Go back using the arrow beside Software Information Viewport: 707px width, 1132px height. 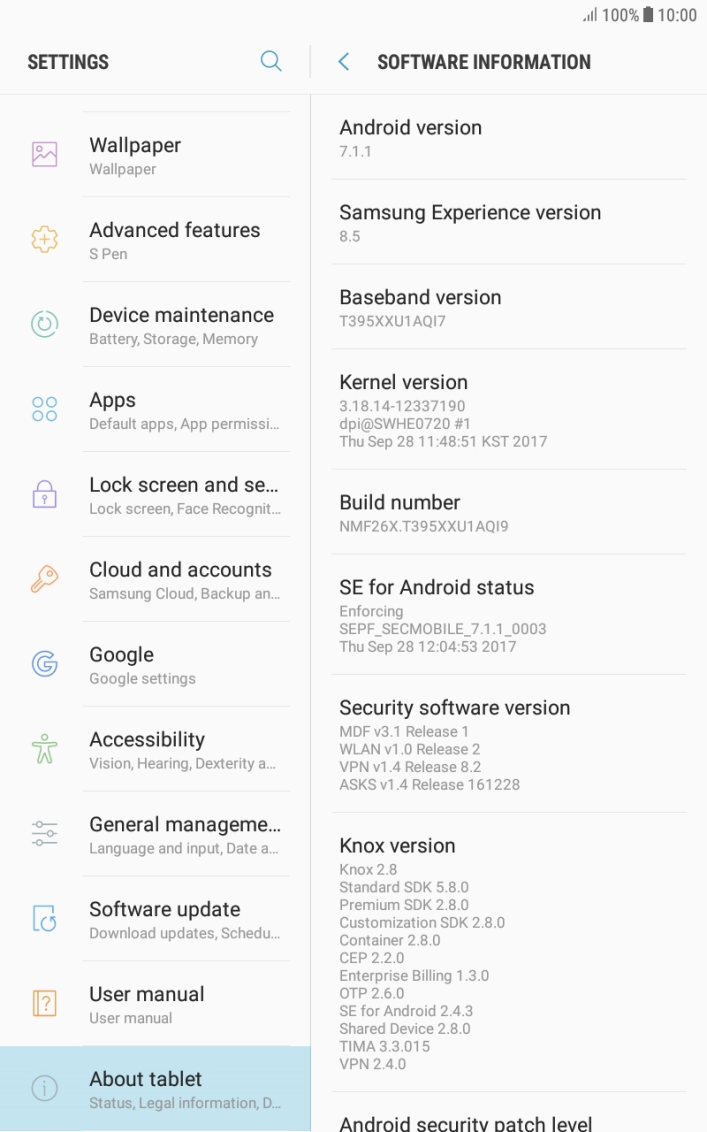pos(343,61)
